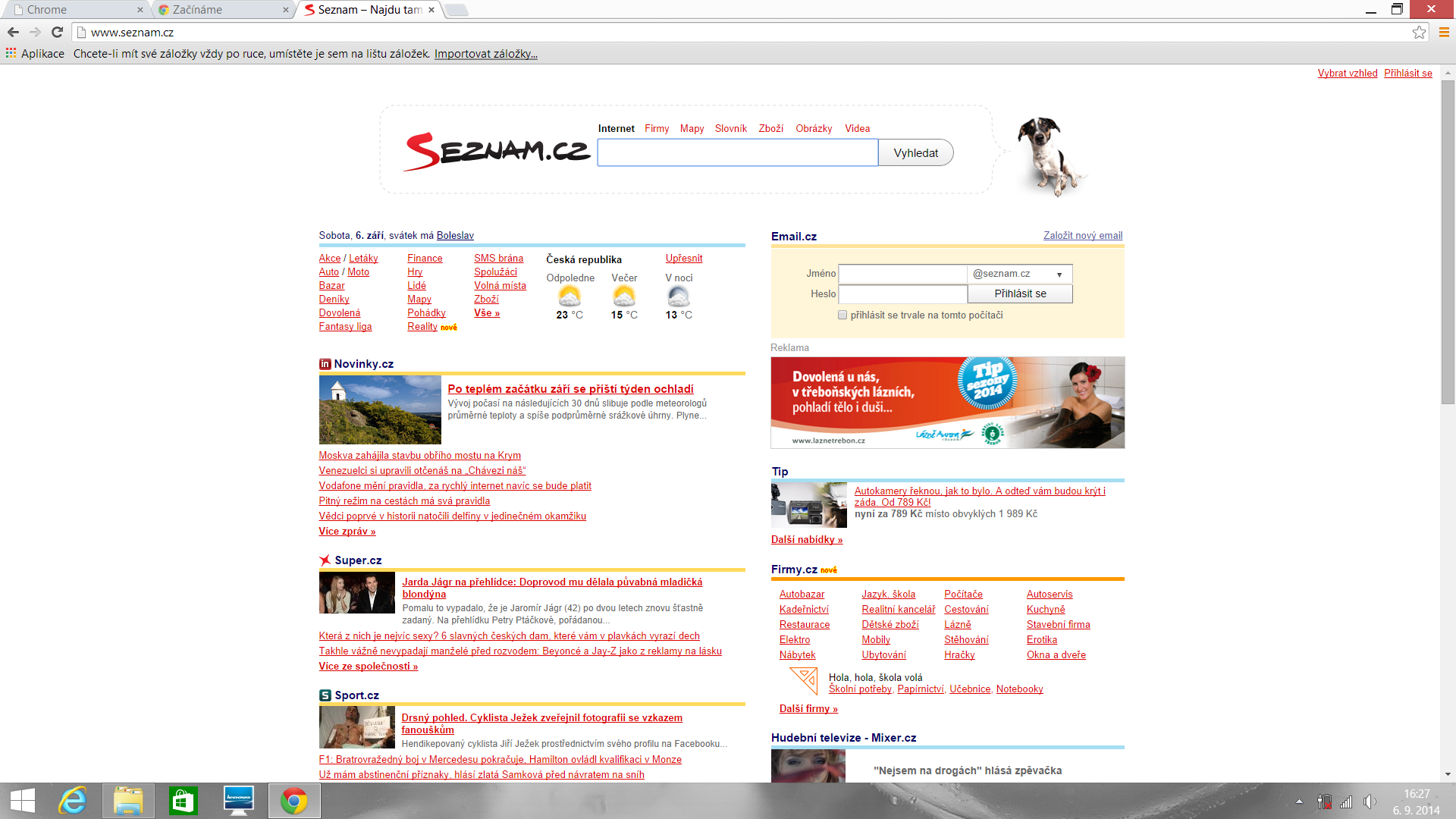The height and width of the screenshot is (819, 1456).
Task: Open the Windows Start button
Action: tap(23, 801)
